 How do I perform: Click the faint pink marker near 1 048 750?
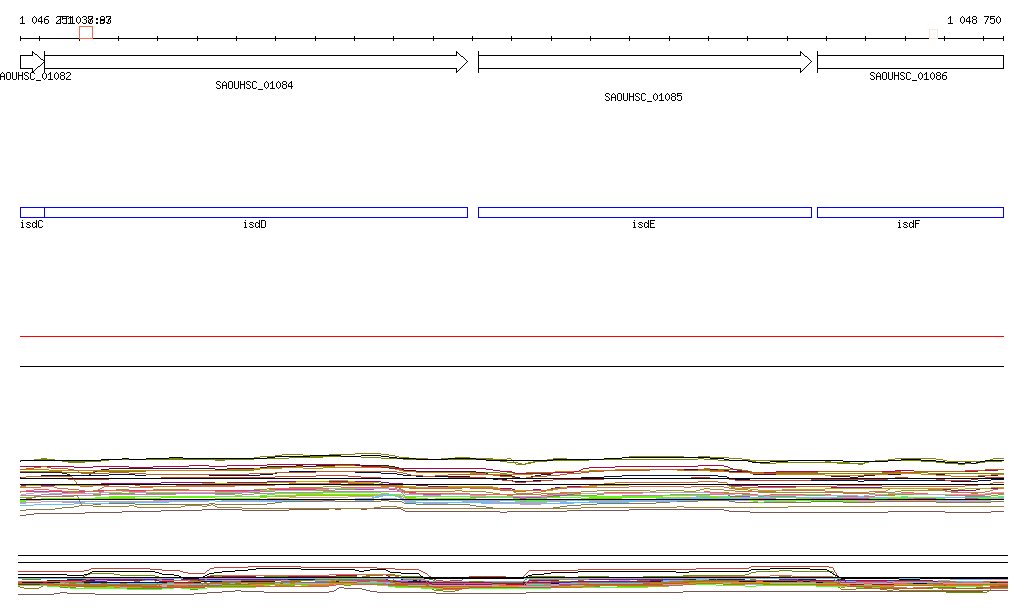tap(934, 34)
